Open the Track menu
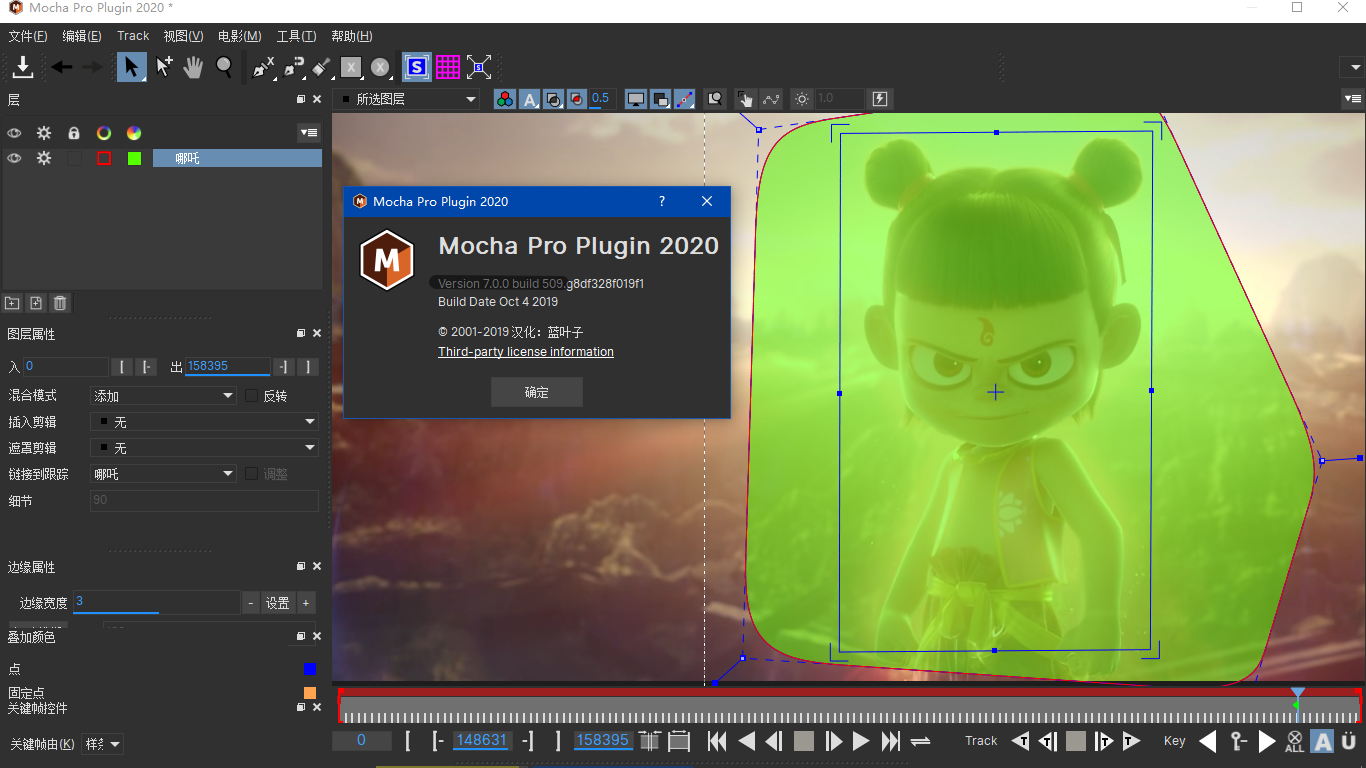This screenshot has width=1366, height=768. pos(133,36)
